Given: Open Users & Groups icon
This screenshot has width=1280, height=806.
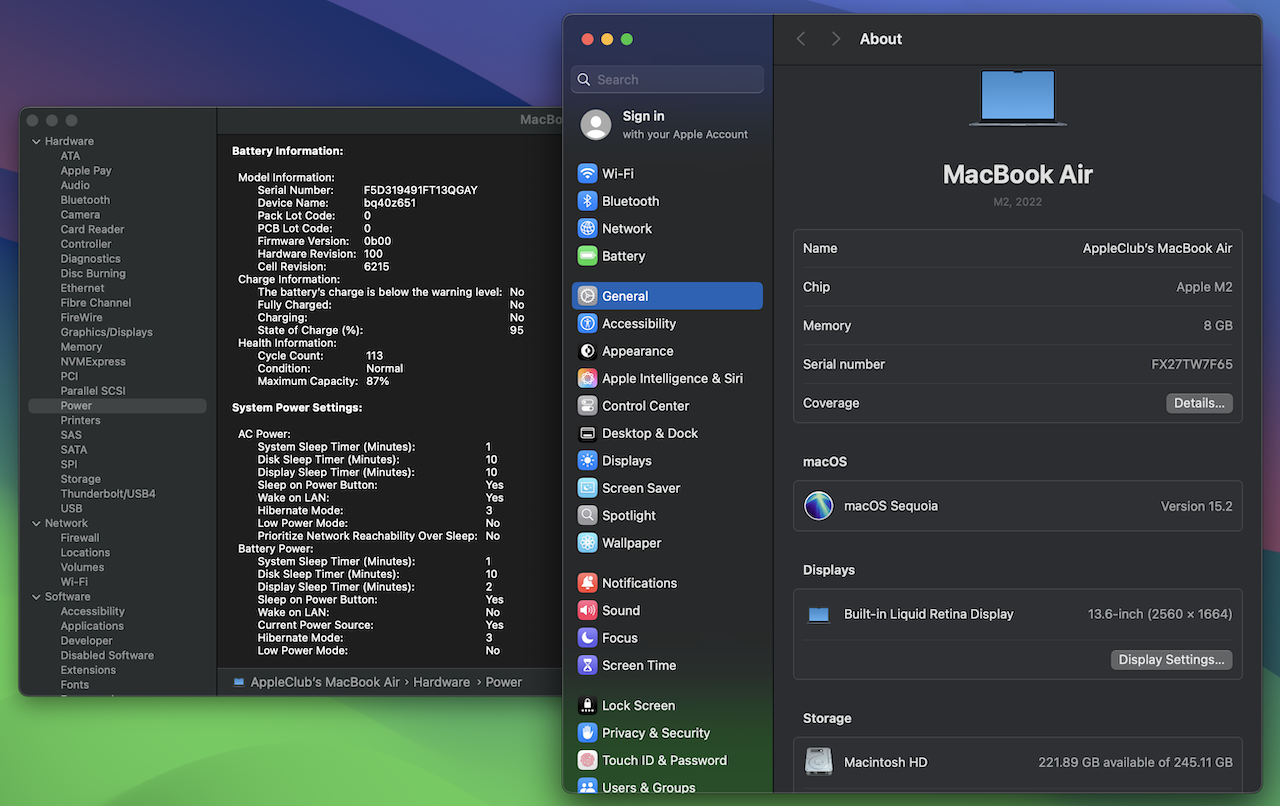Looking at the screenshot, I should click(587, 787).
